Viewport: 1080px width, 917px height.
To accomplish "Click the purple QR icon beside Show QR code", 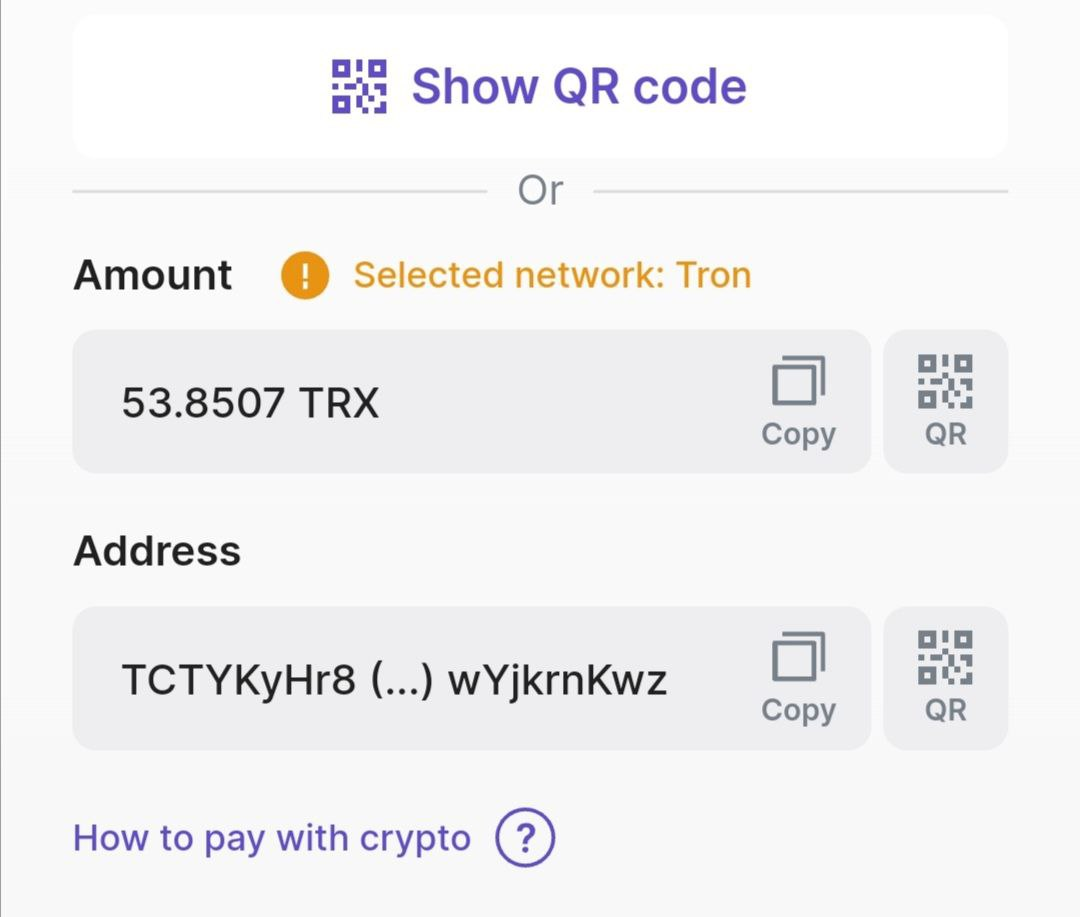I will 359,86.
